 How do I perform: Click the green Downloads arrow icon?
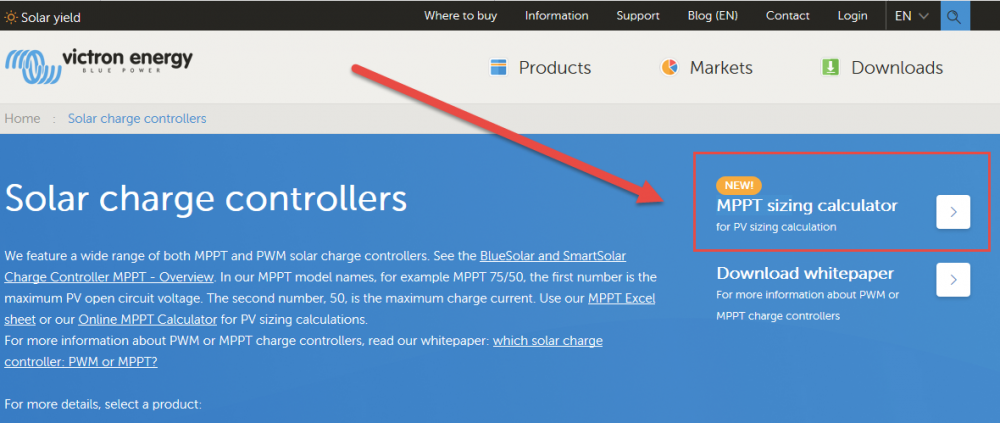(x=830, y=67)
